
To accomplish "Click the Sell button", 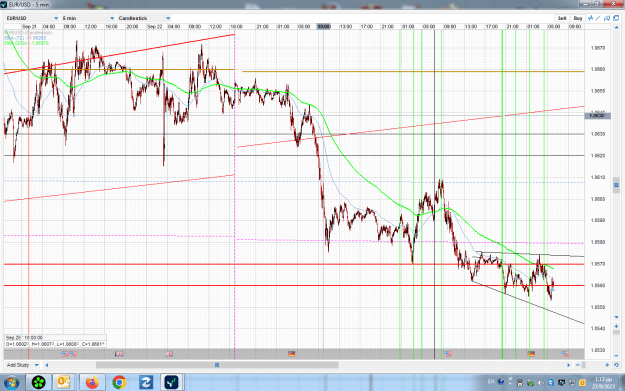I will (x=562, y=18).
